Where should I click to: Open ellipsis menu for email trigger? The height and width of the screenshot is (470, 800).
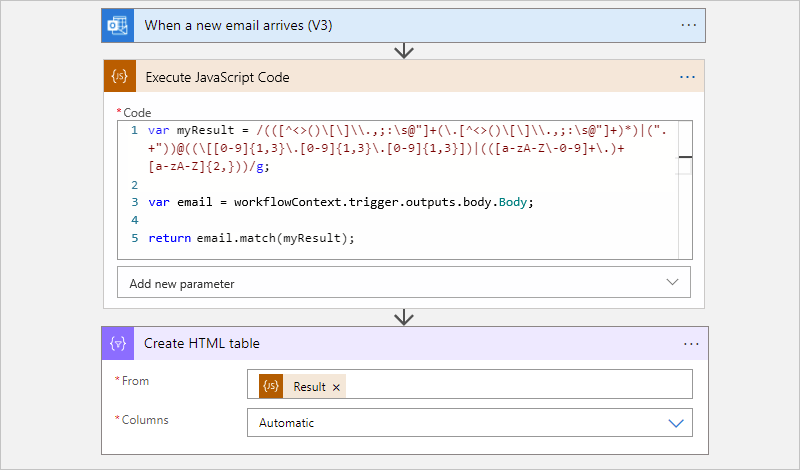[688, 26]
